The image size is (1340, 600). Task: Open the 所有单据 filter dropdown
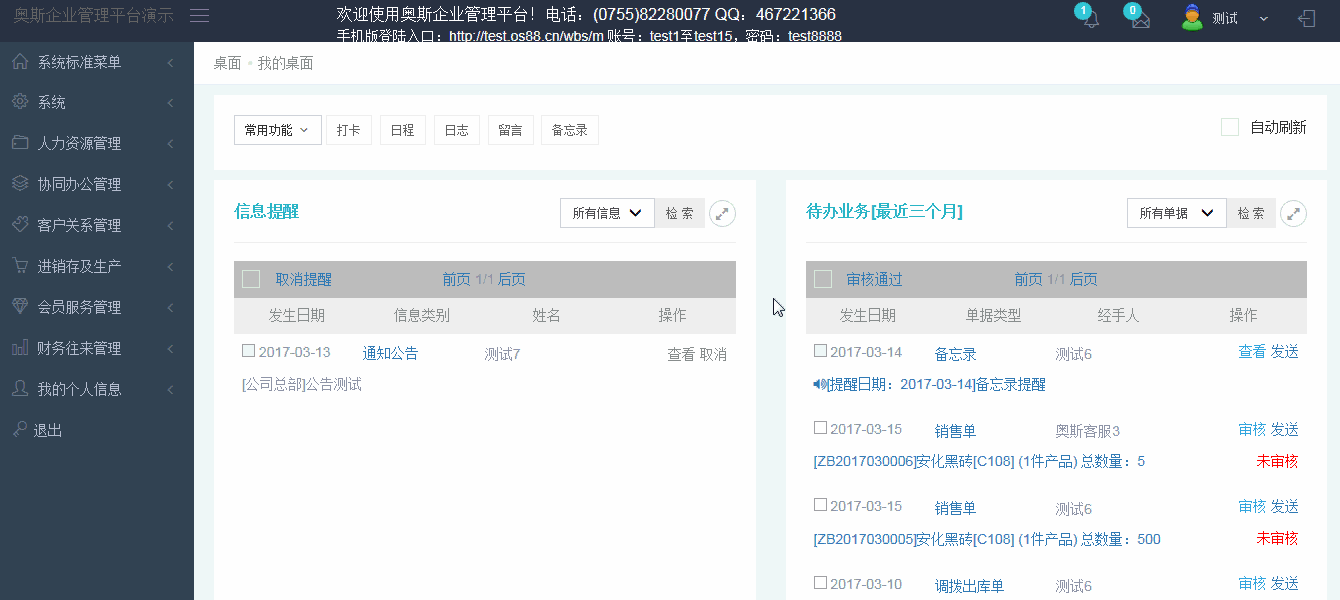(x=1176, y=213)
